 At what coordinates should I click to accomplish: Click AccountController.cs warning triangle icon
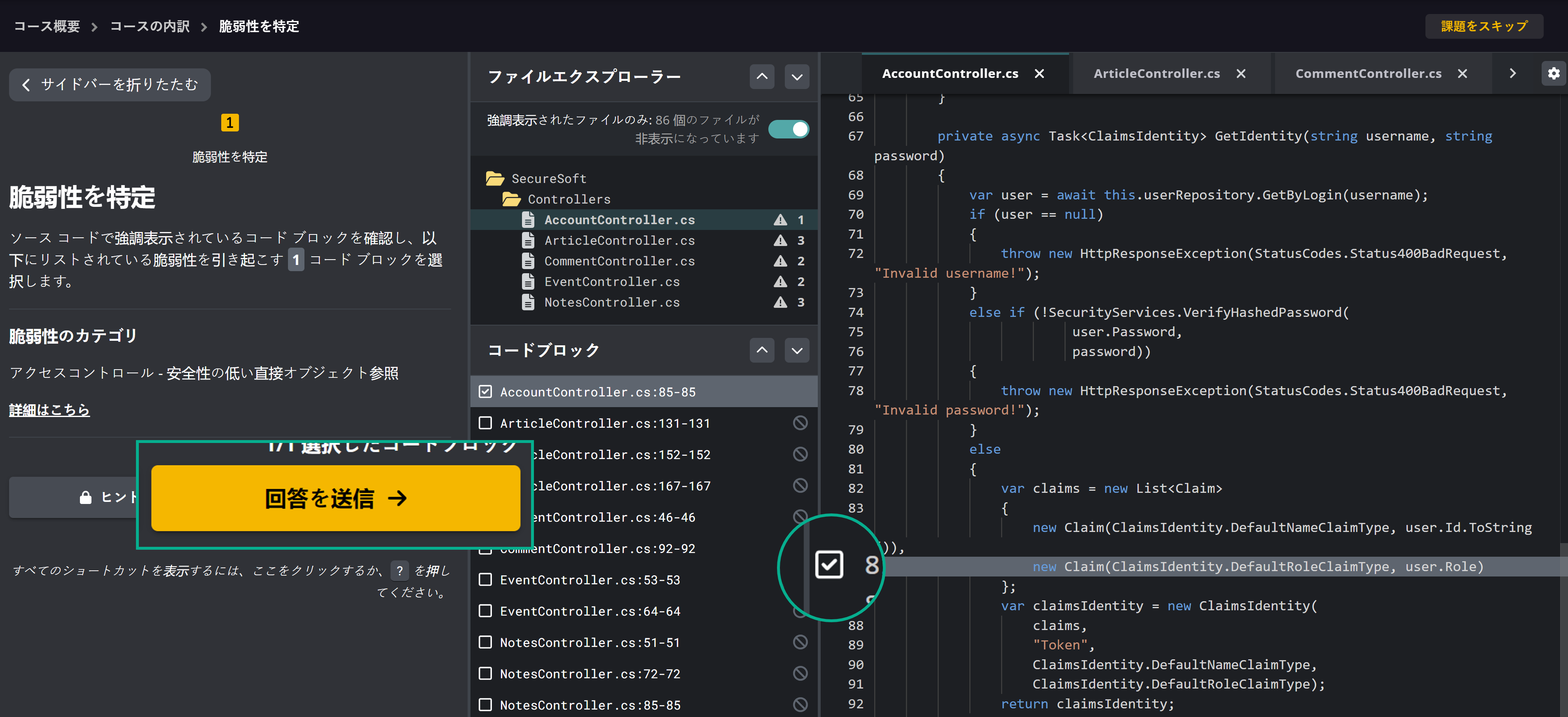pyautogui.click(x=780, y=220)
